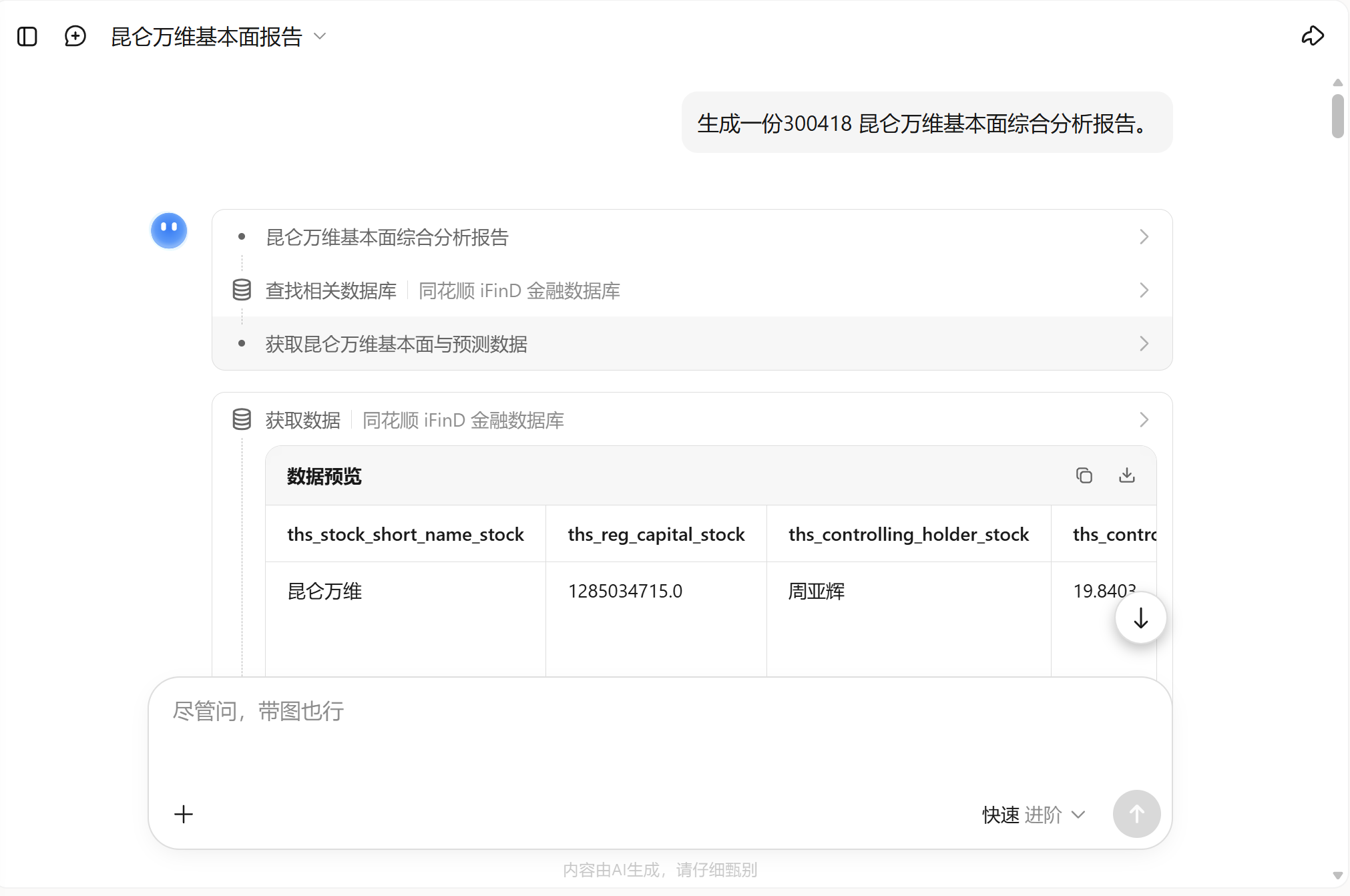The height and width of the screenshot is (896, 1350).
Task: Click the blue assistant avatar
Action: tap(169, 231)
